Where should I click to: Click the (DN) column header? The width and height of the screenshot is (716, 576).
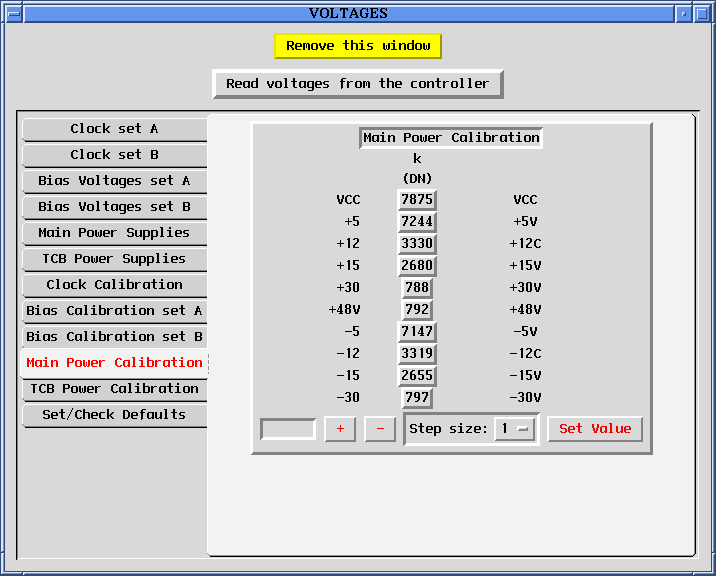click(417, 178)
